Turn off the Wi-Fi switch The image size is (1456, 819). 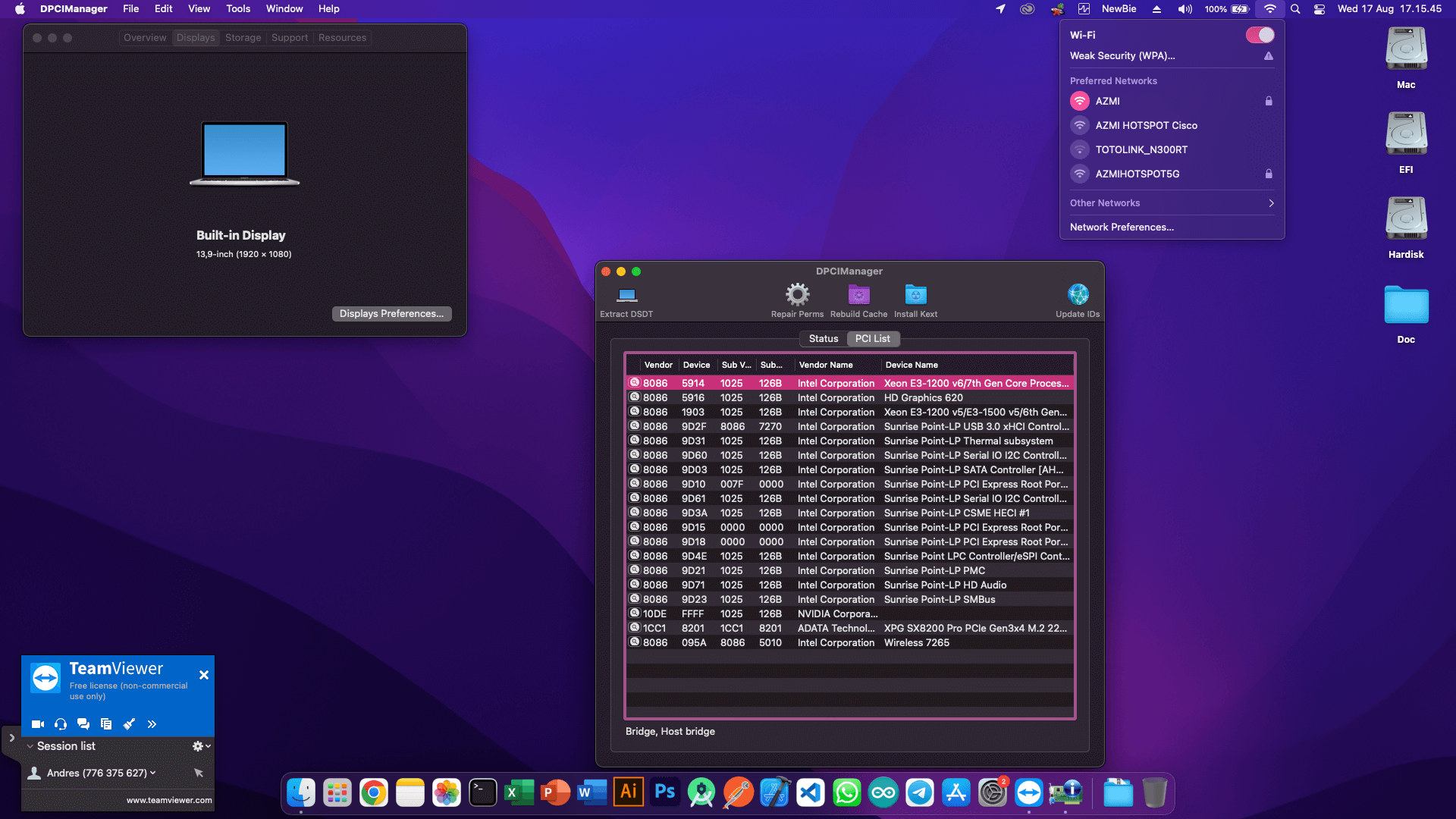pos(1260,35)
